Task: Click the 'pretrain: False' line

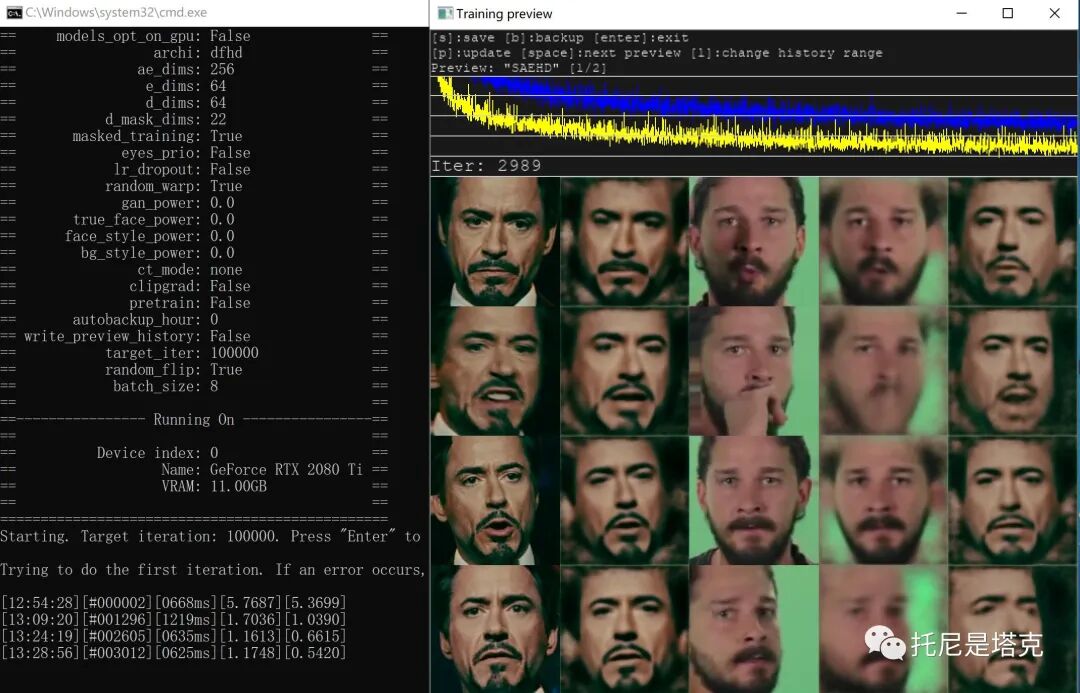Action: click(189, 302)
